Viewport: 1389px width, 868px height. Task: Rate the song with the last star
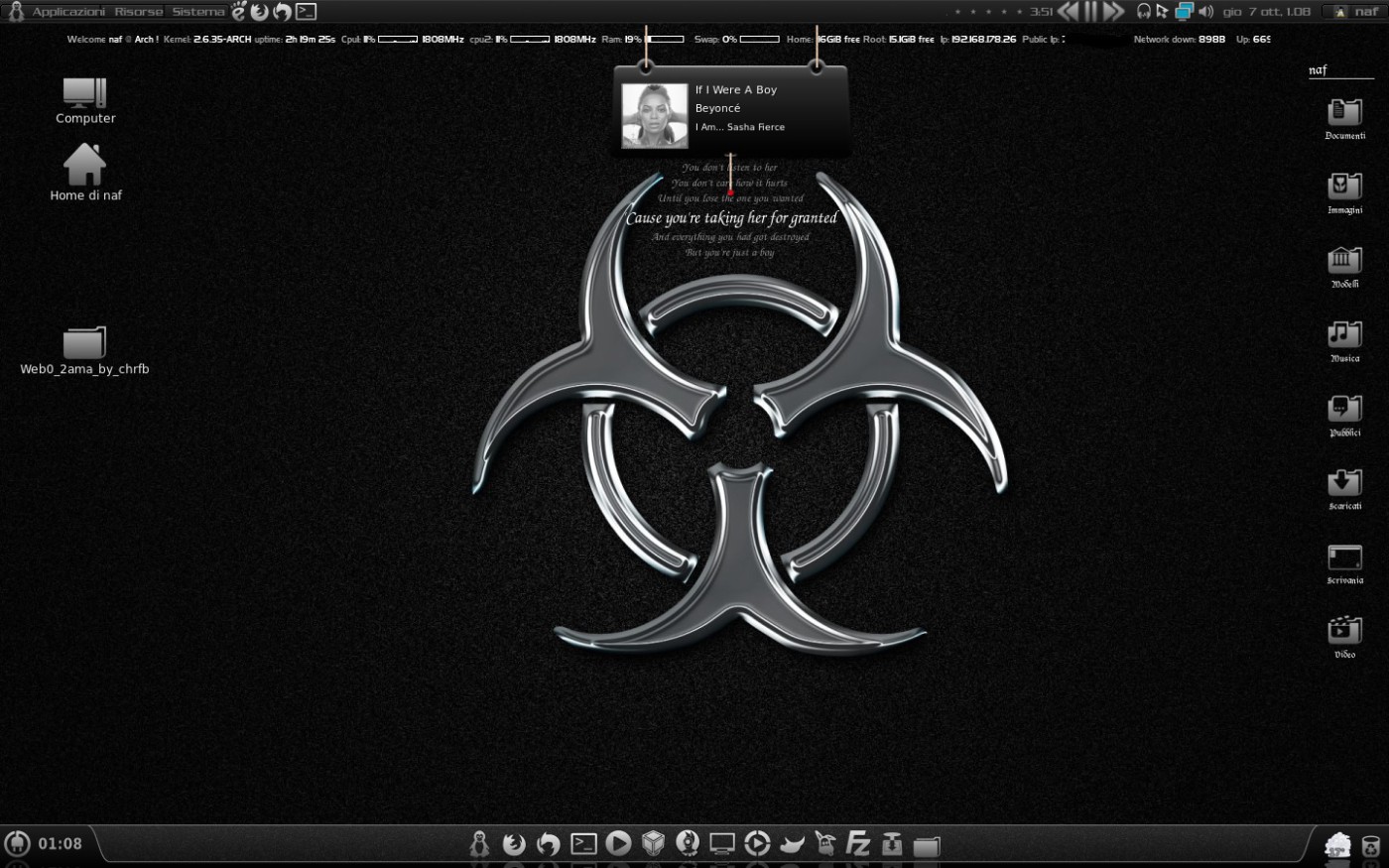[1020, 12]
